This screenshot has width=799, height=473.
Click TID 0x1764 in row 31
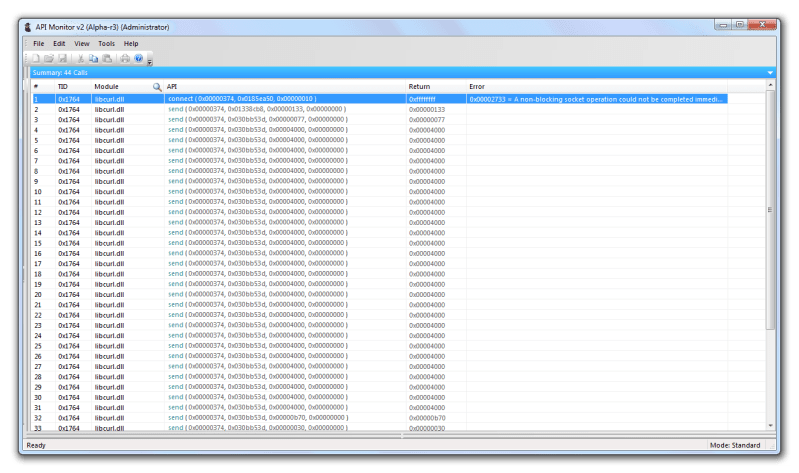[69, 408]
